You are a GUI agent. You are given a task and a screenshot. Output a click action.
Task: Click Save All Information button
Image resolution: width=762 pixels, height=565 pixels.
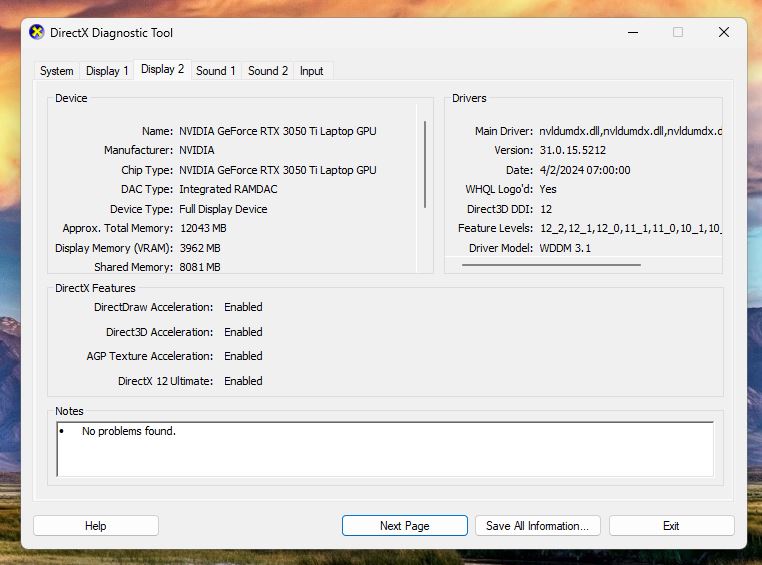coord(537,526)
